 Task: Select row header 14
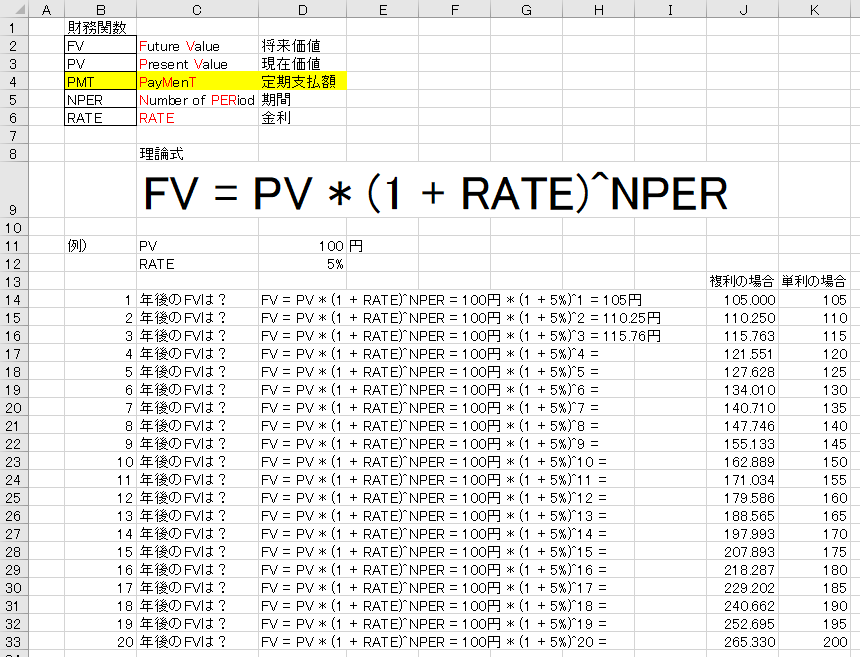13,300
